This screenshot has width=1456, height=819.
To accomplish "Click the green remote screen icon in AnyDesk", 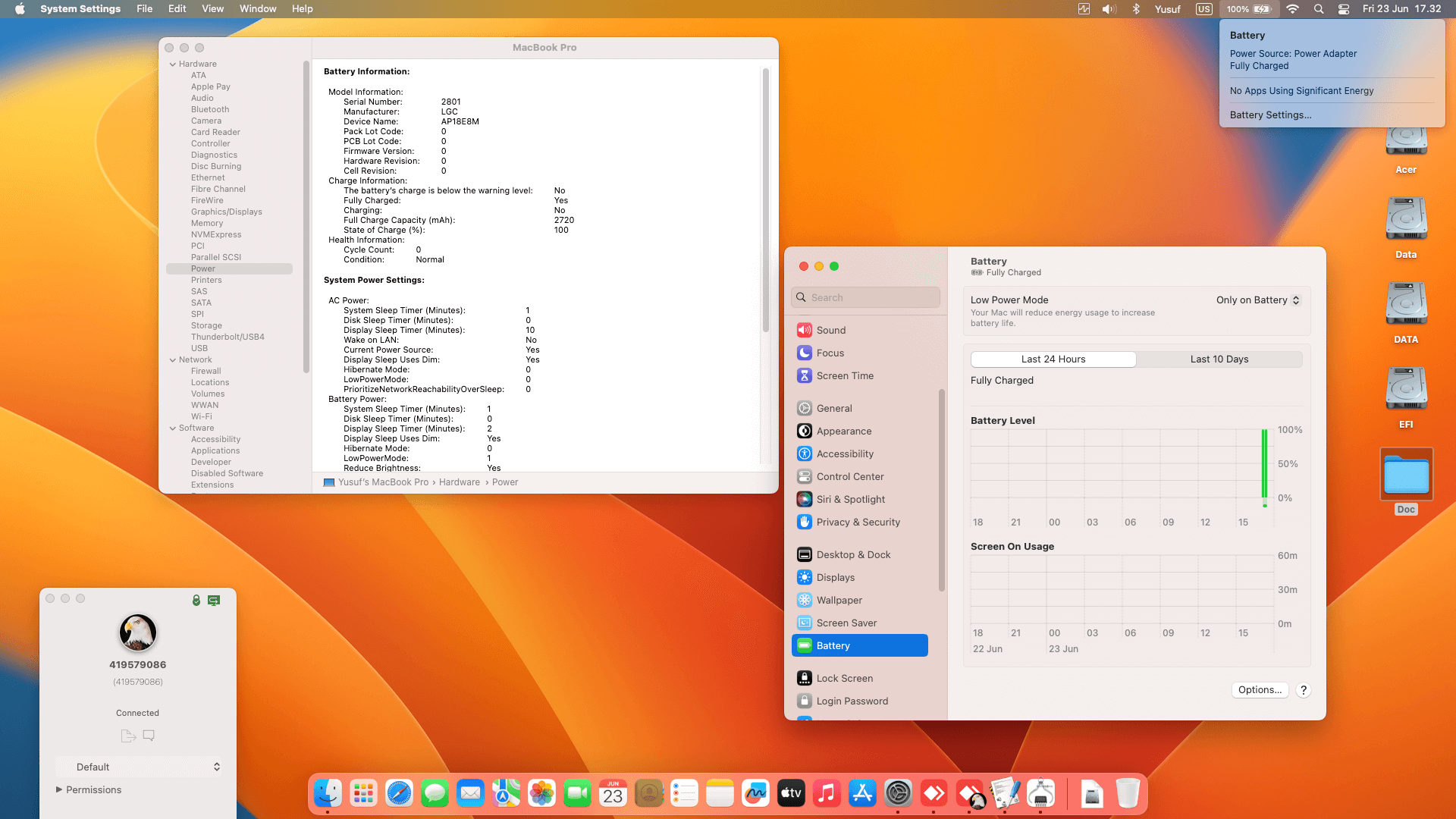I will 214,600.
